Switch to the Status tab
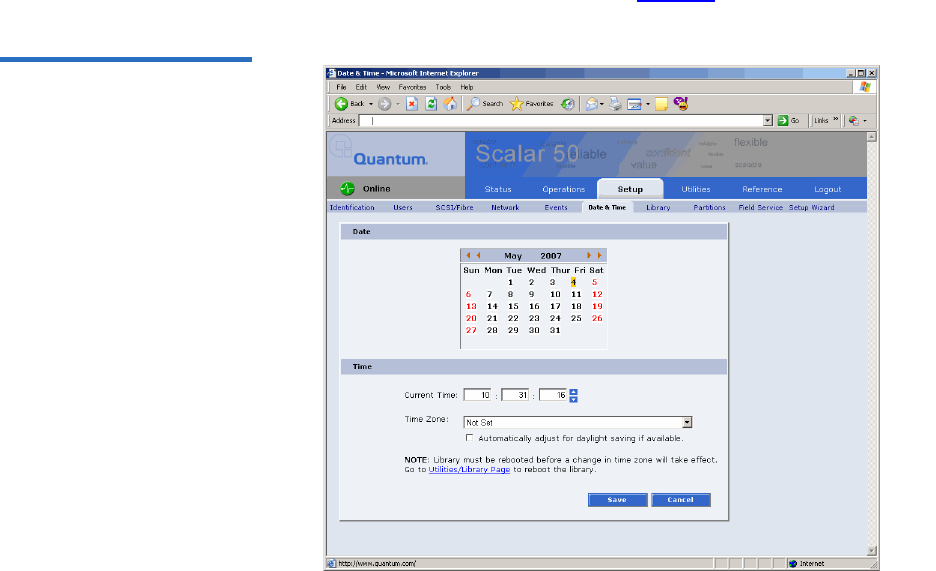The image size is (936, 571). [x=498, y=189]
